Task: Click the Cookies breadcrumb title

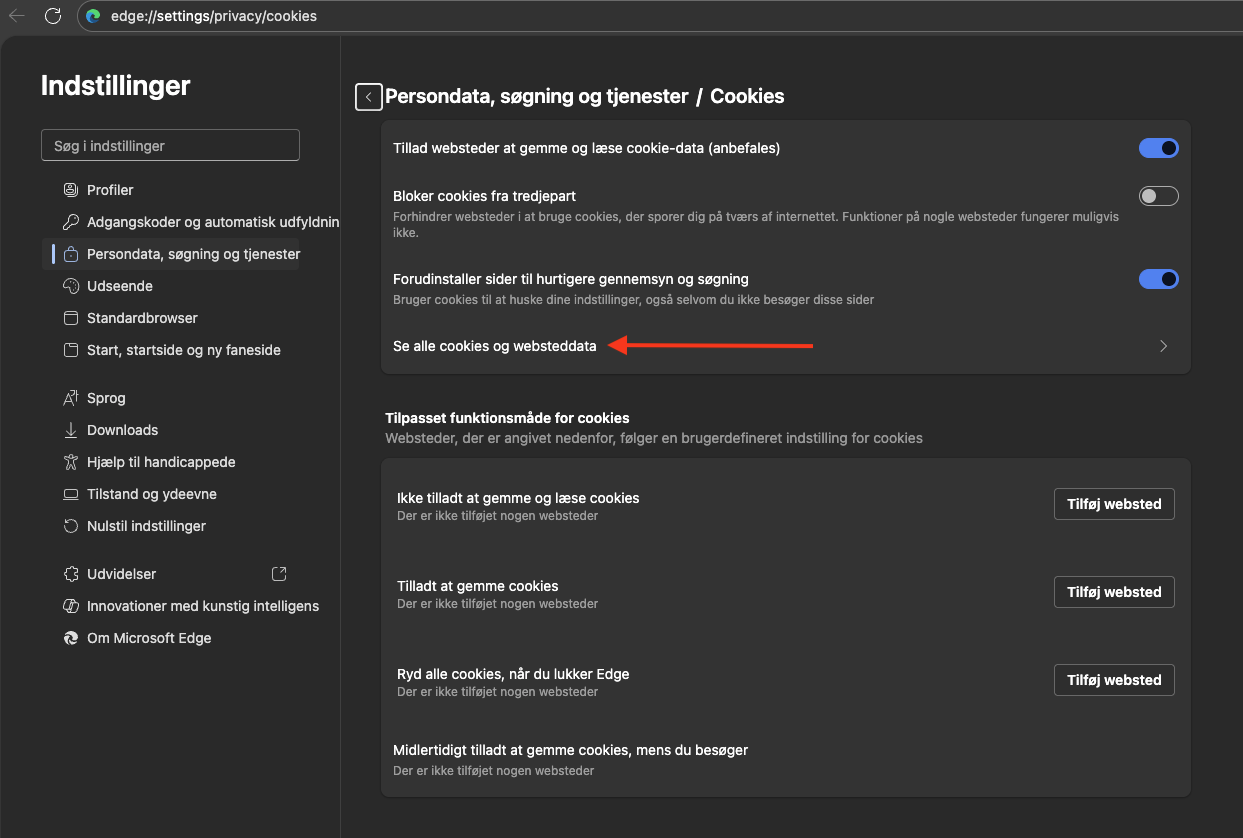Action: click(747, 97)
